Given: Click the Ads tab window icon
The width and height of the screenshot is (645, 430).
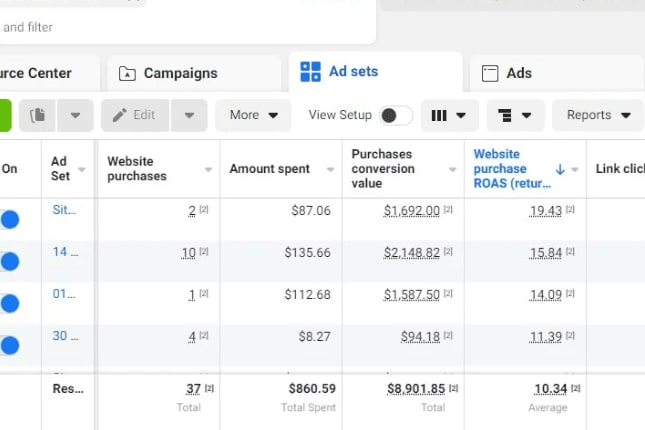Looking at the screenshot, I should (490, 73).
